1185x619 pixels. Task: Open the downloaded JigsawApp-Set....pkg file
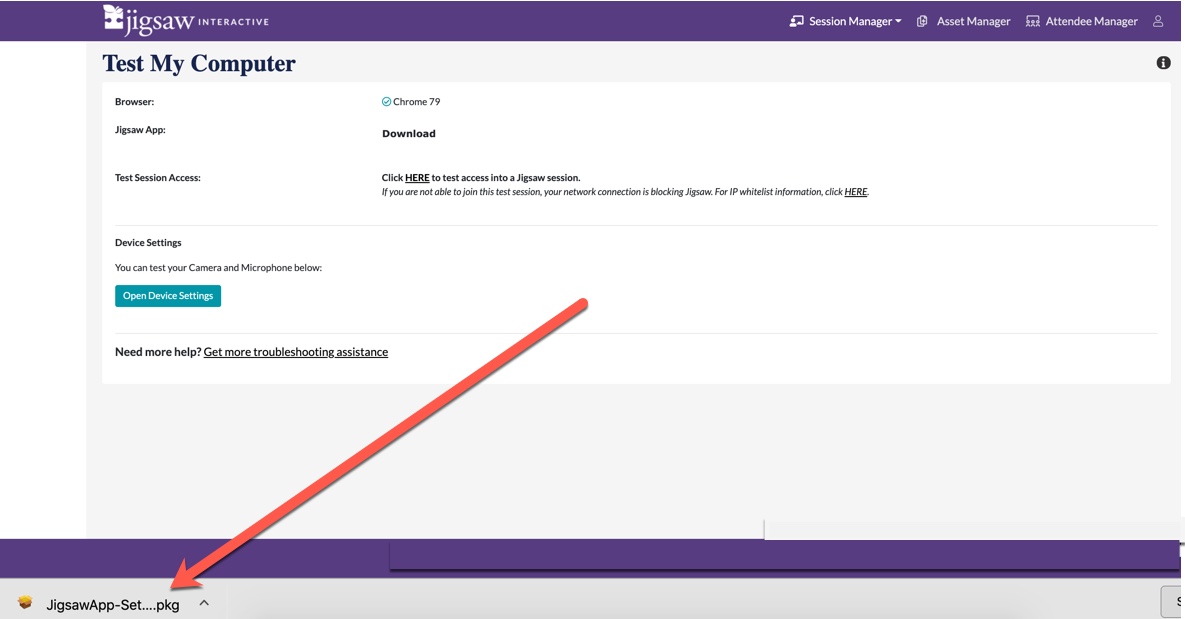pos(112,604)
